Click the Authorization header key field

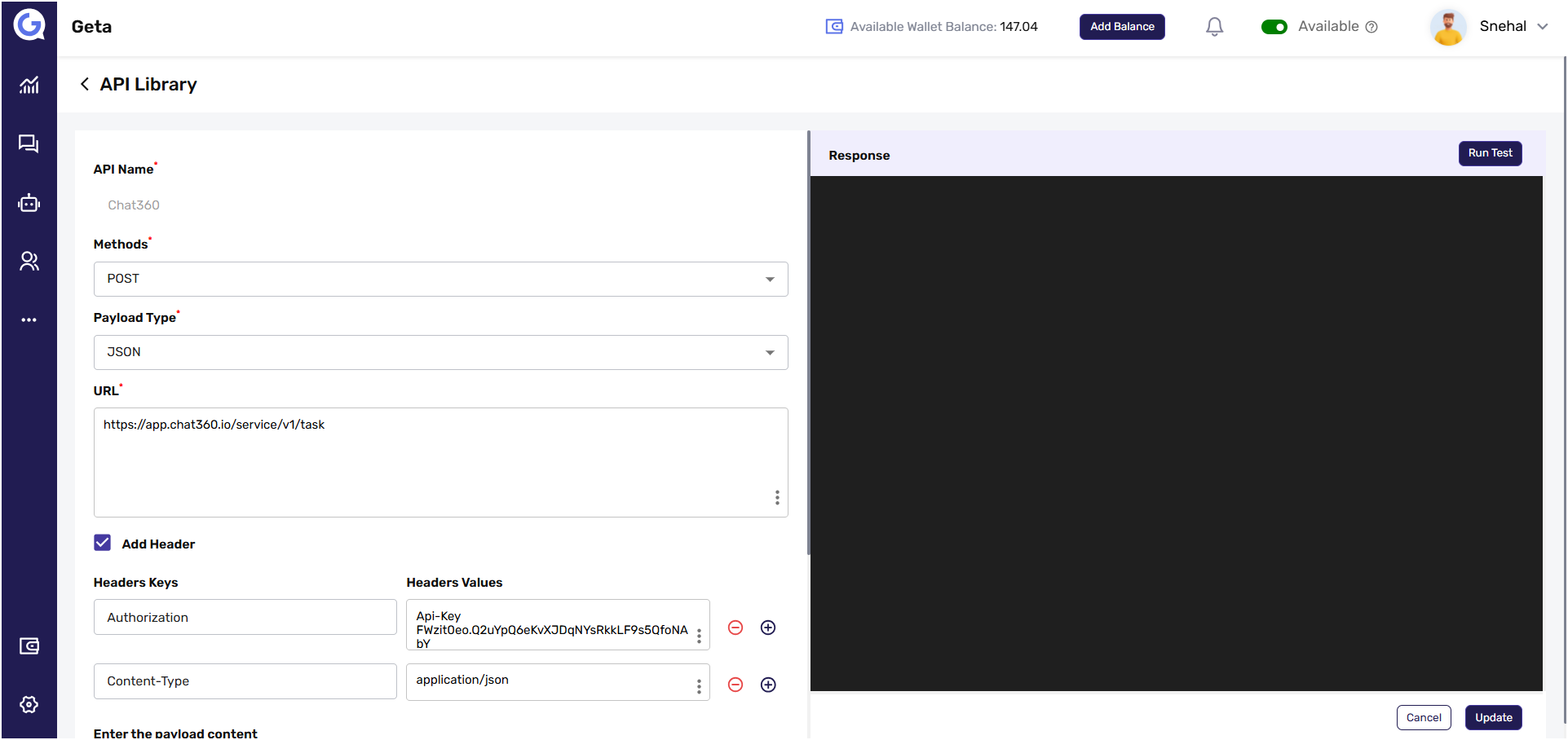245,617
